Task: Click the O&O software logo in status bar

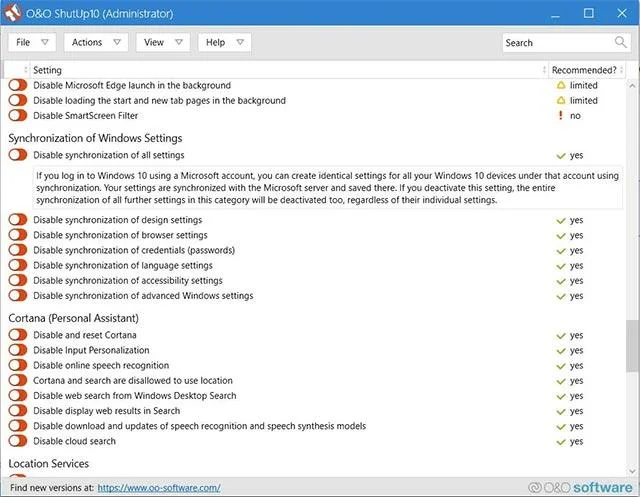Action: 580,487
